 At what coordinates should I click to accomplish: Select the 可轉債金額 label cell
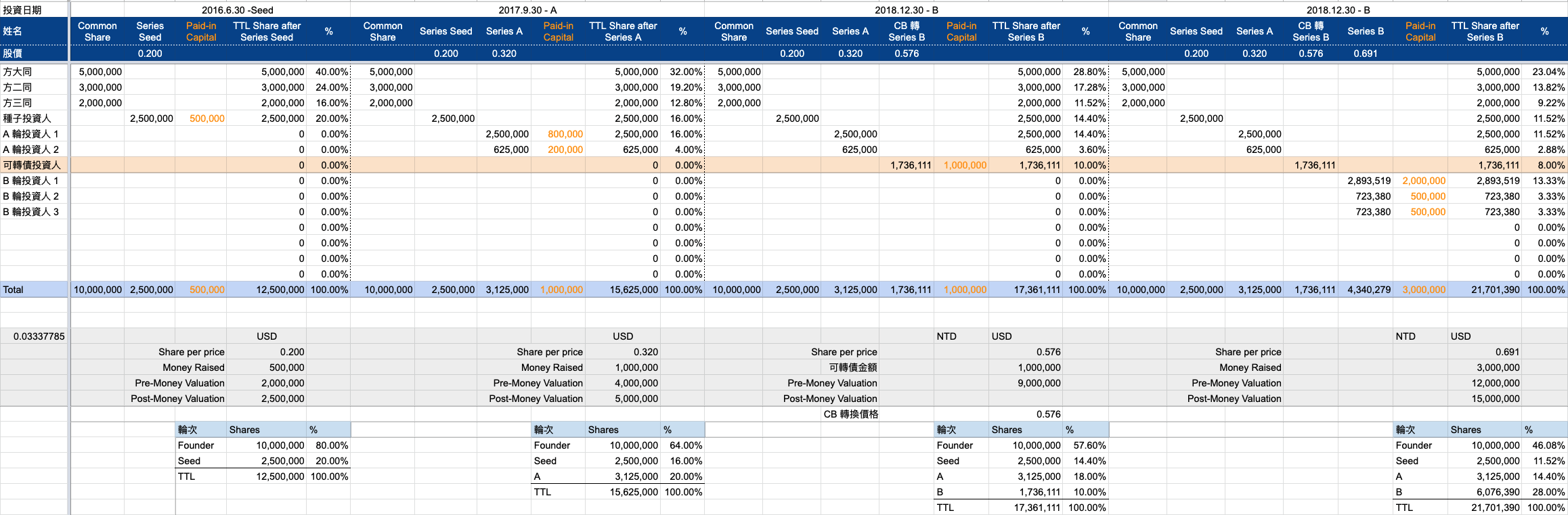click(x=850, y=367)
